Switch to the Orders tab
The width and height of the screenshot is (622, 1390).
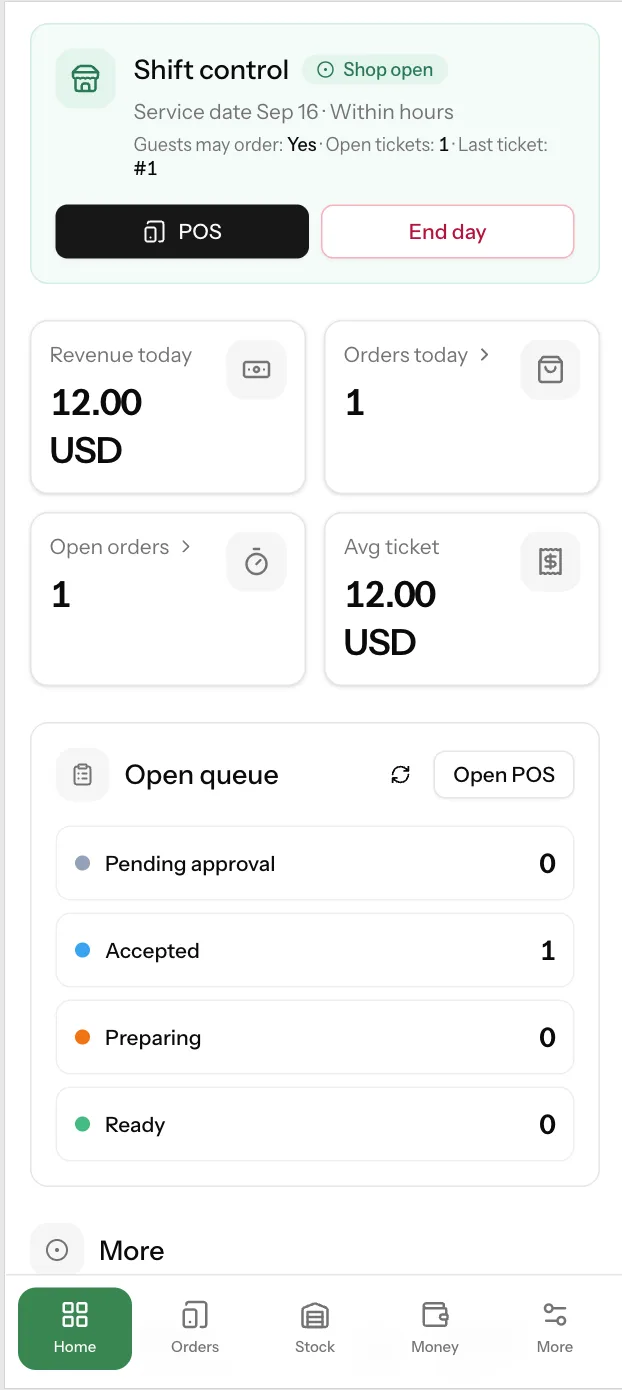click(x=195, y=1328)
